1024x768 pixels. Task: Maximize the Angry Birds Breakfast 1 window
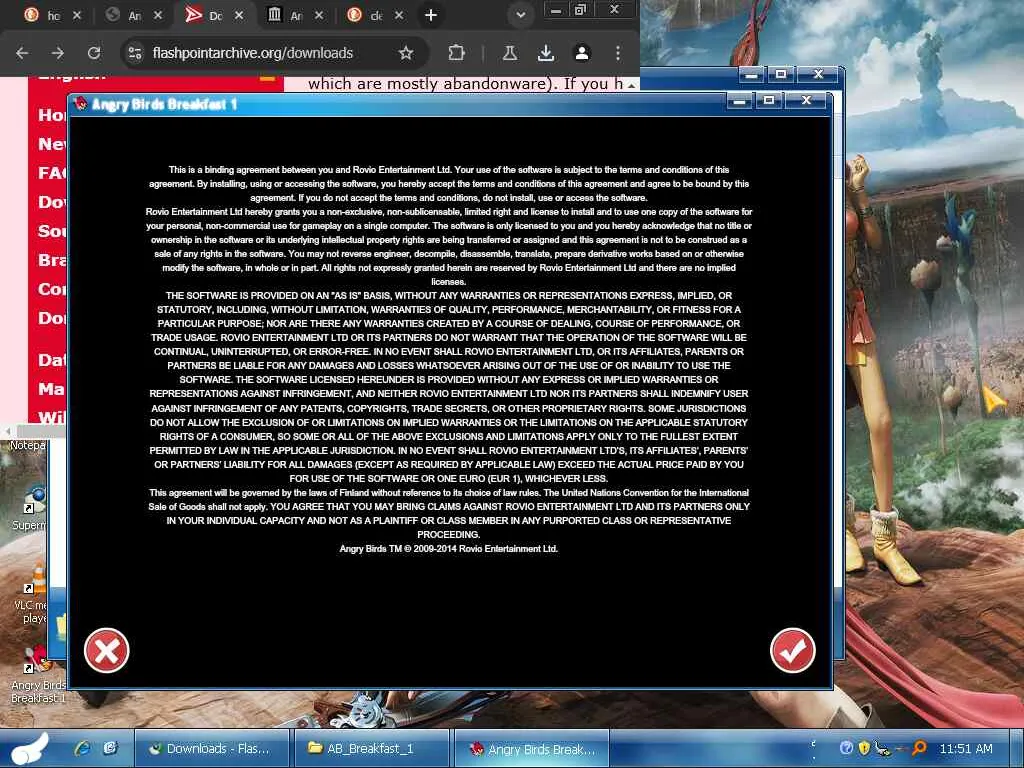(x=769, y=101)
